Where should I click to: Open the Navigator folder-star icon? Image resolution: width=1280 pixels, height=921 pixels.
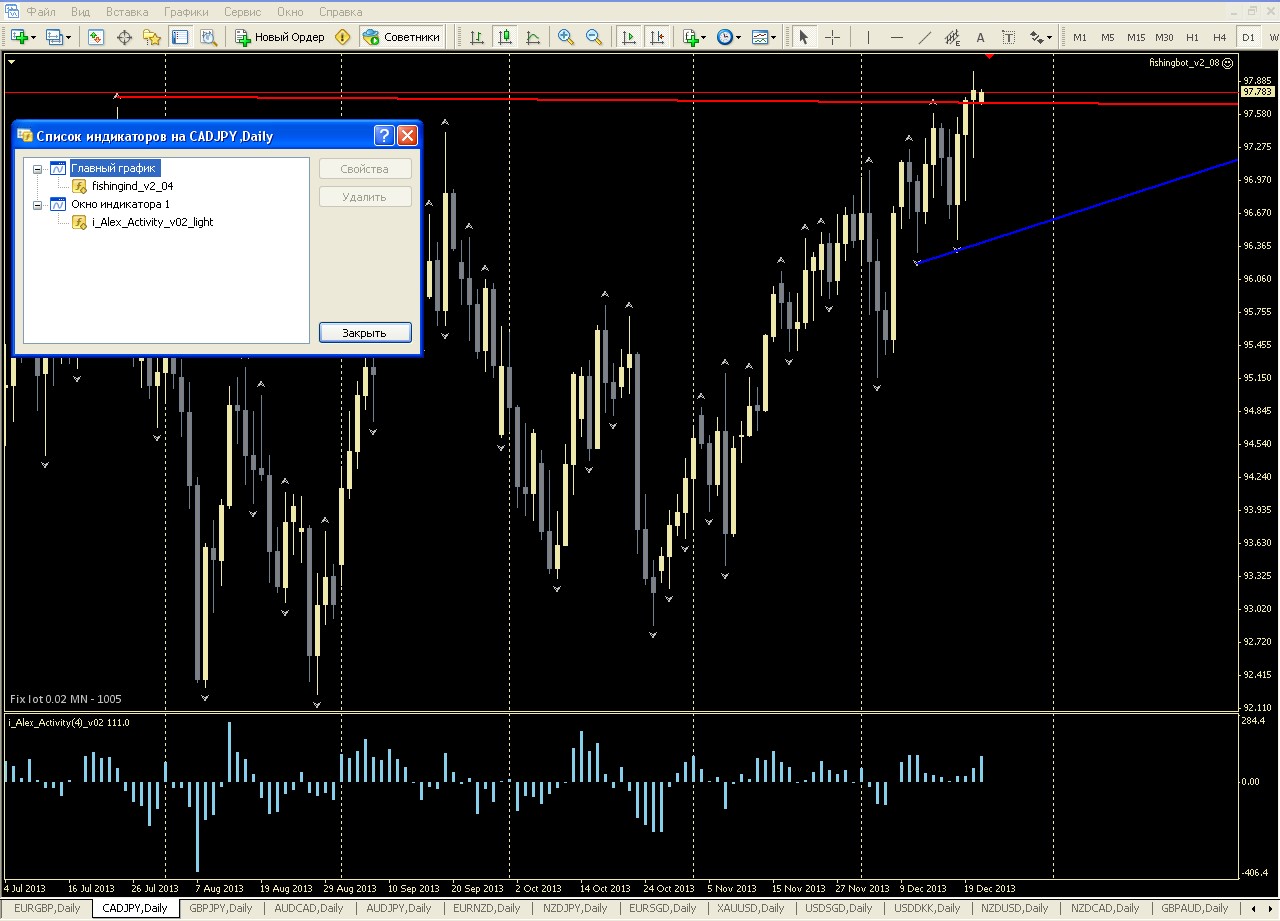152,37
